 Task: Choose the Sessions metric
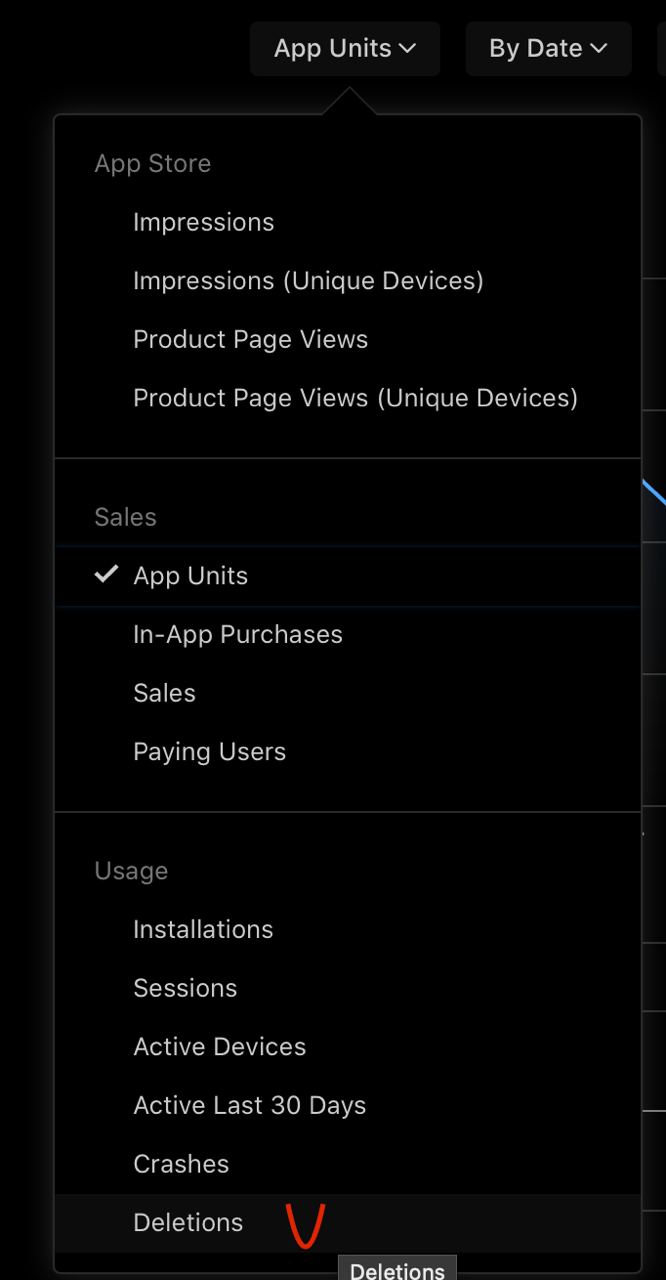185,988
